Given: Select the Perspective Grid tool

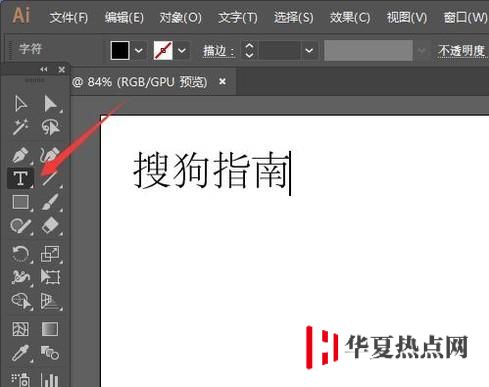Looking at the screenshot, I should pyautogui.click(x=51, y=301).
